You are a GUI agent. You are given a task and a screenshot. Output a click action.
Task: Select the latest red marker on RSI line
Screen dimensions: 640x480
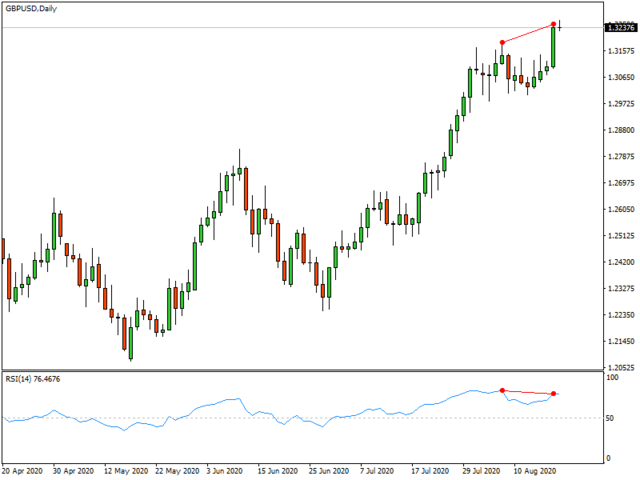point(553,394)
